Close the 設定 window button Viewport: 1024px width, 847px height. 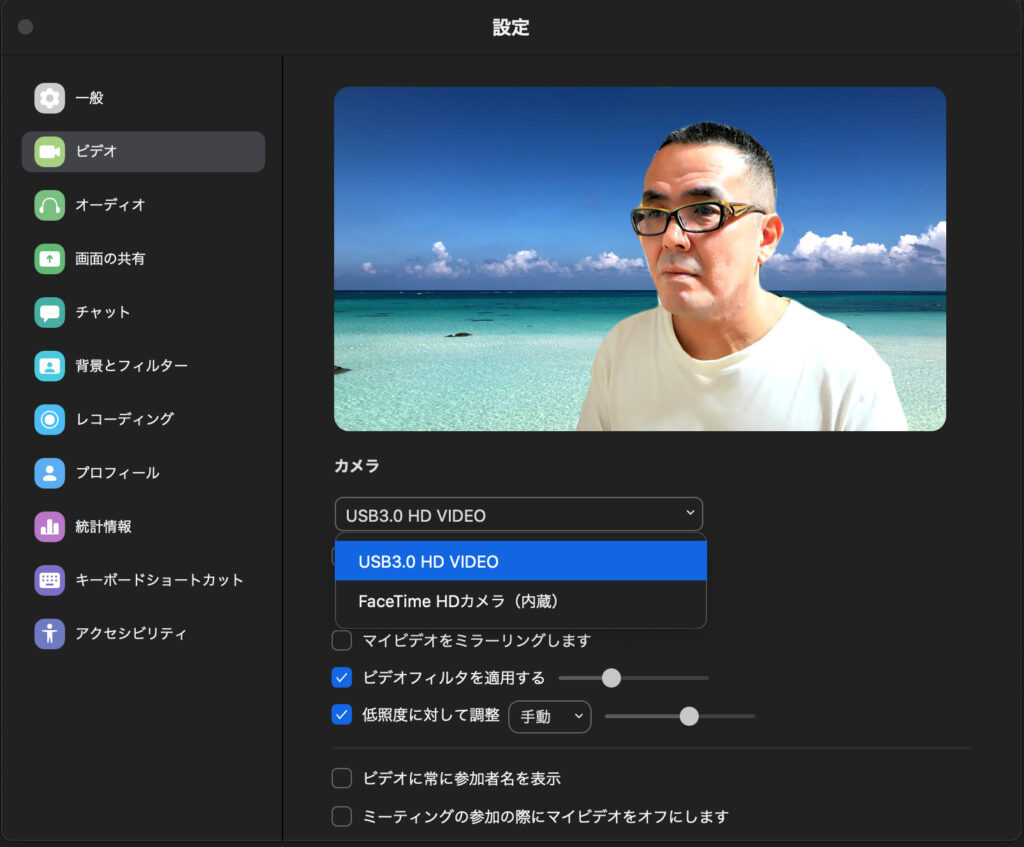(x=25, y=27)
